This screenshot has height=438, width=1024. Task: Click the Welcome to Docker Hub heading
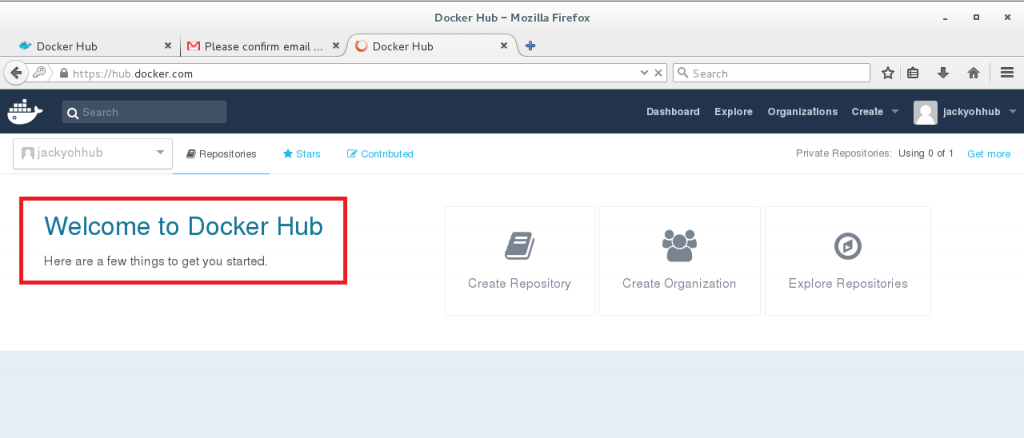pos(183,226)
